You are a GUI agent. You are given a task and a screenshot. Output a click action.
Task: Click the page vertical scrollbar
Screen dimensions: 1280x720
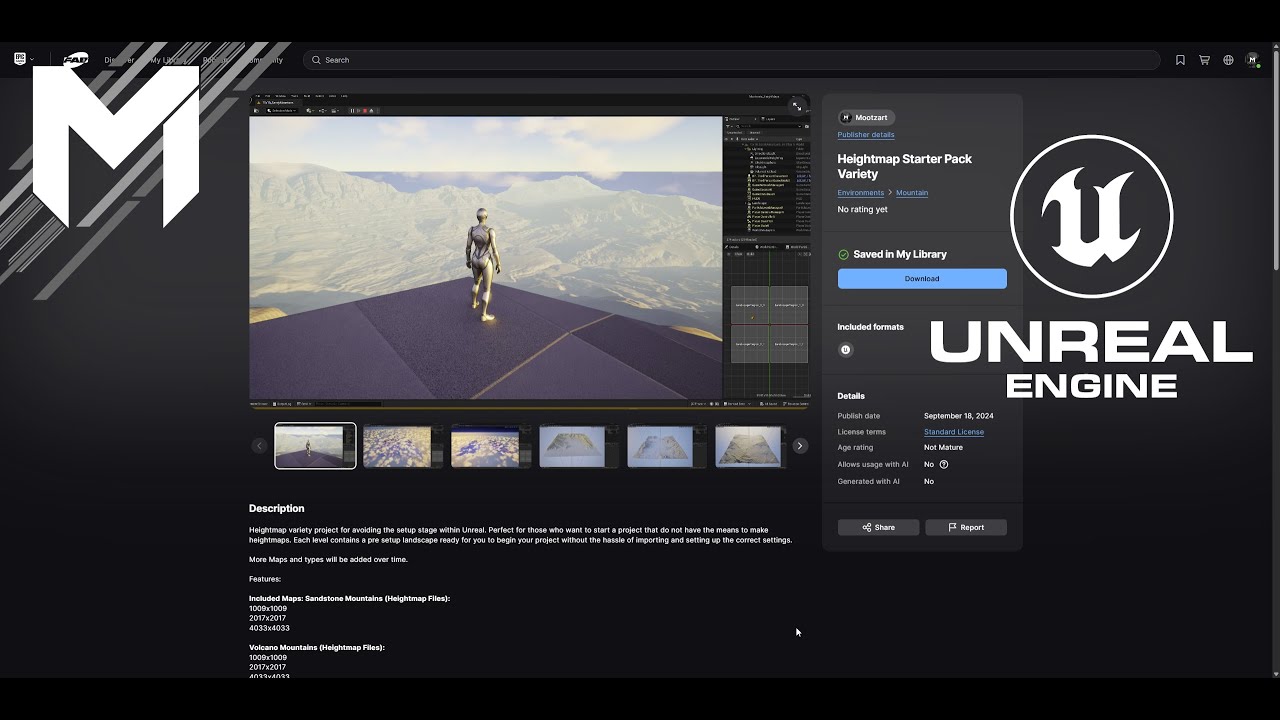pyautogui.click(x=1276, y=160)
